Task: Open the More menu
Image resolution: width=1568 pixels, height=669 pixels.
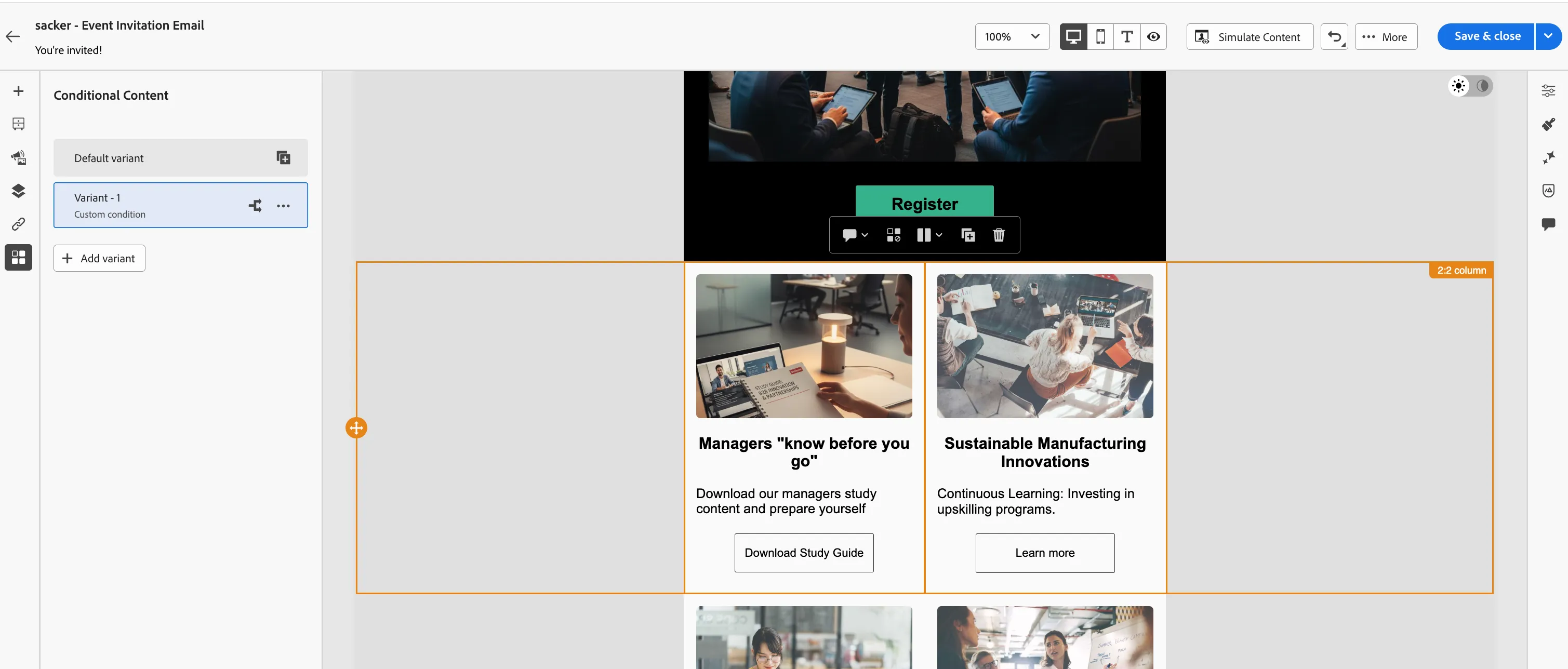Action: (1386, 36)
